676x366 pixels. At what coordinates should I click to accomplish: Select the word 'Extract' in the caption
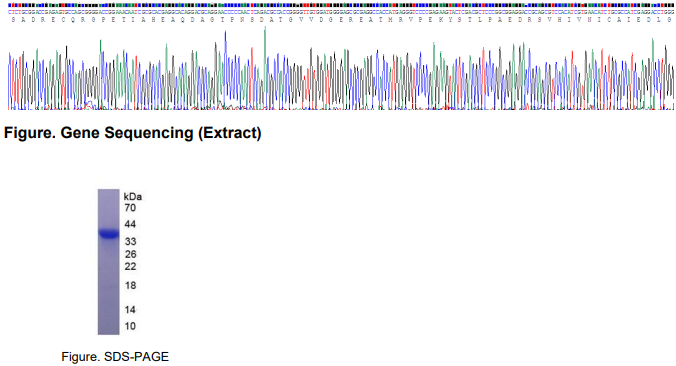click(230, 133)
